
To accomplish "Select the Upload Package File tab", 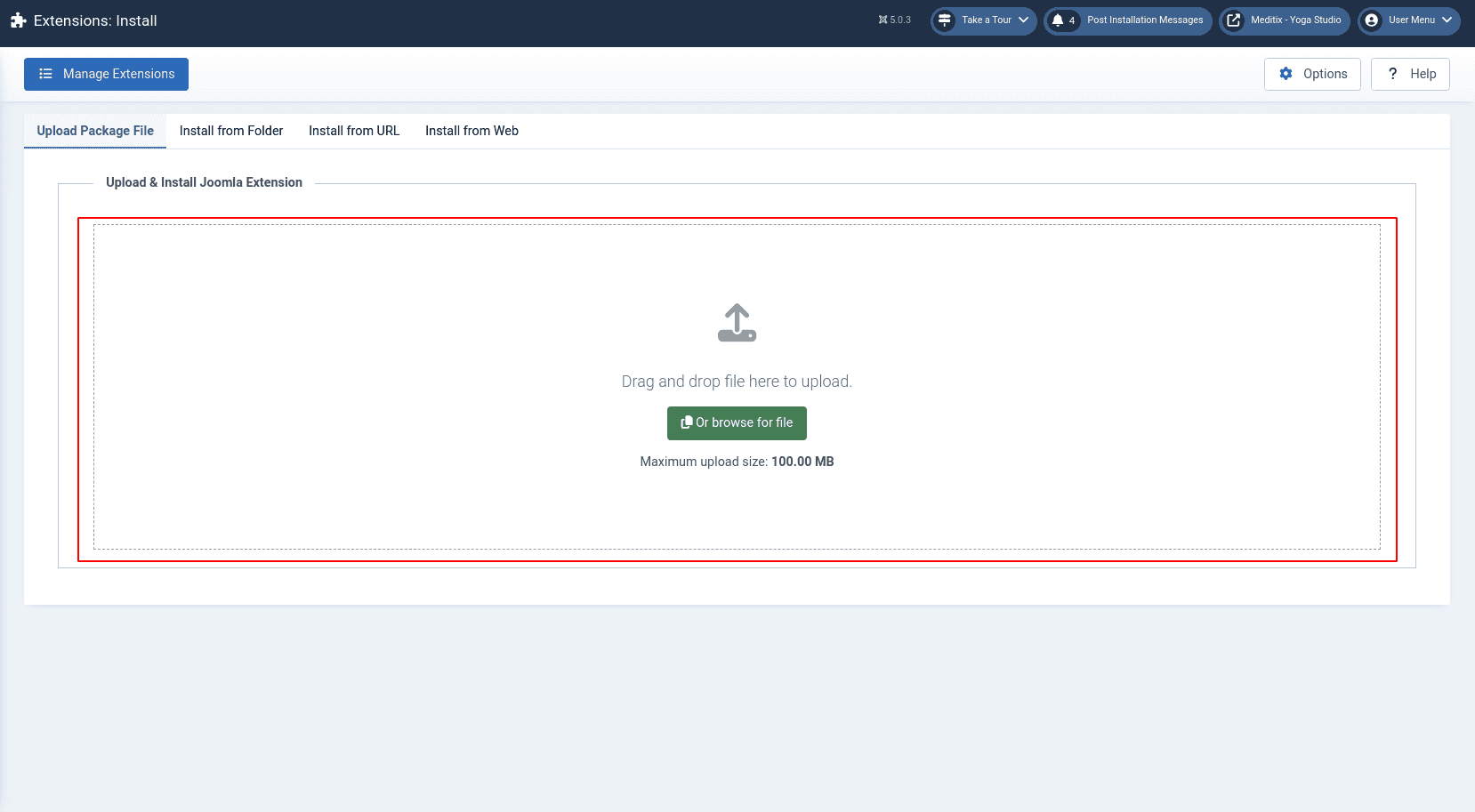I will coord(95,131).
